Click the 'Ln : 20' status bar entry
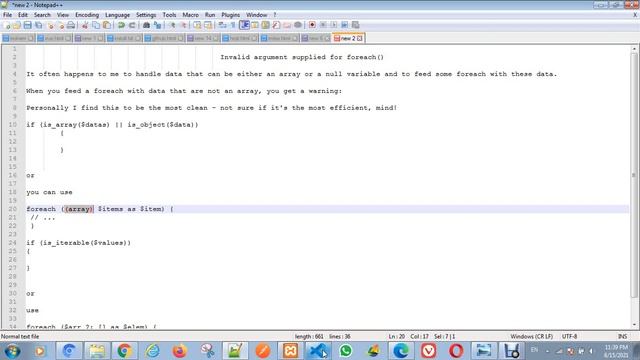 [x=396, y=337]
